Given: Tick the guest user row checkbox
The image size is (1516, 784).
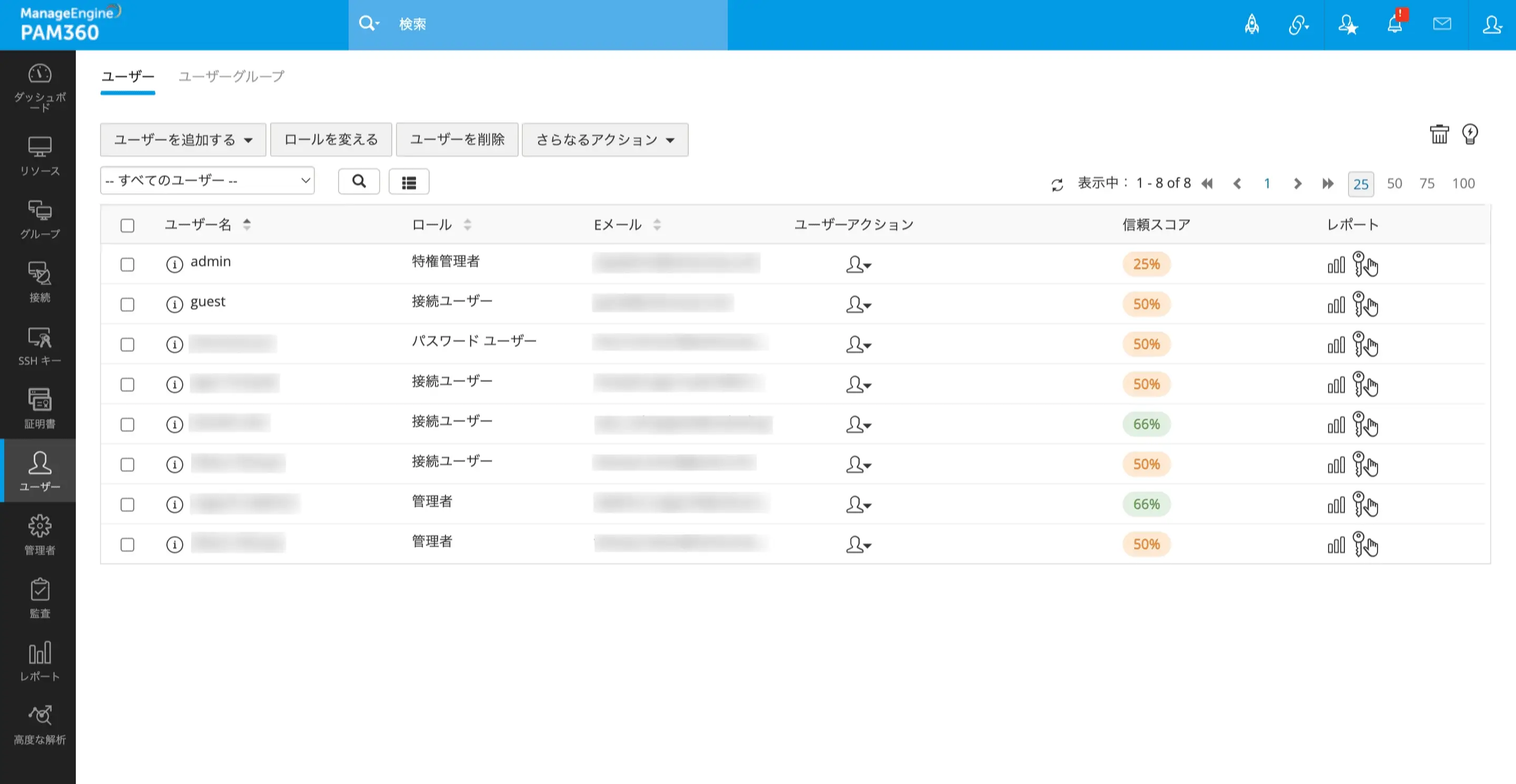Looking at the screenshot, I should 127,304.
